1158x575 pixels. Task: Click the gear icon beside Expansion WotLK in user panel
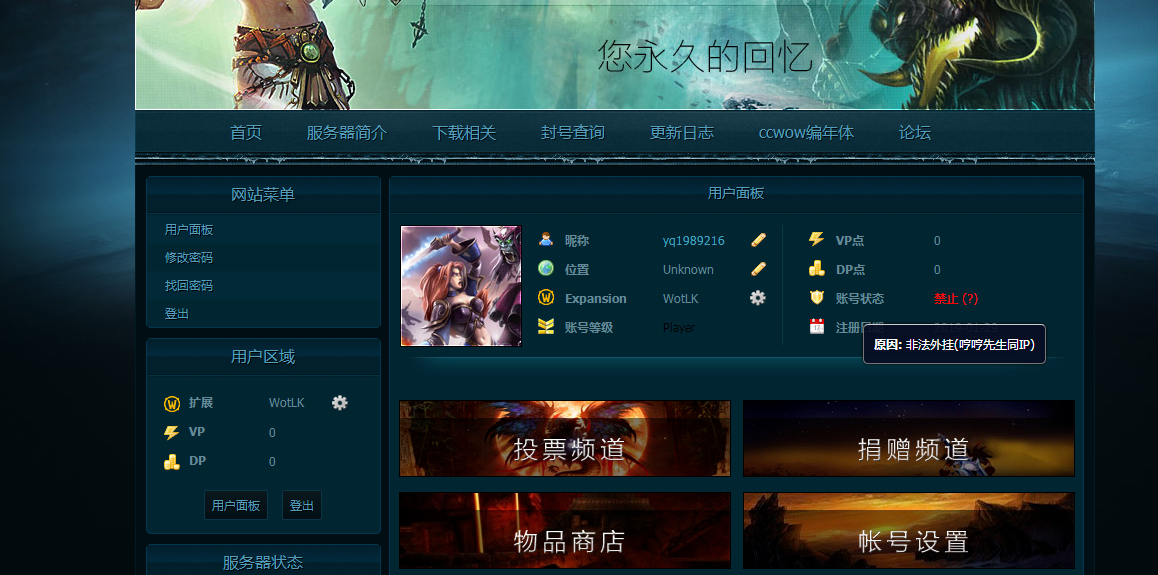point(758,298)
